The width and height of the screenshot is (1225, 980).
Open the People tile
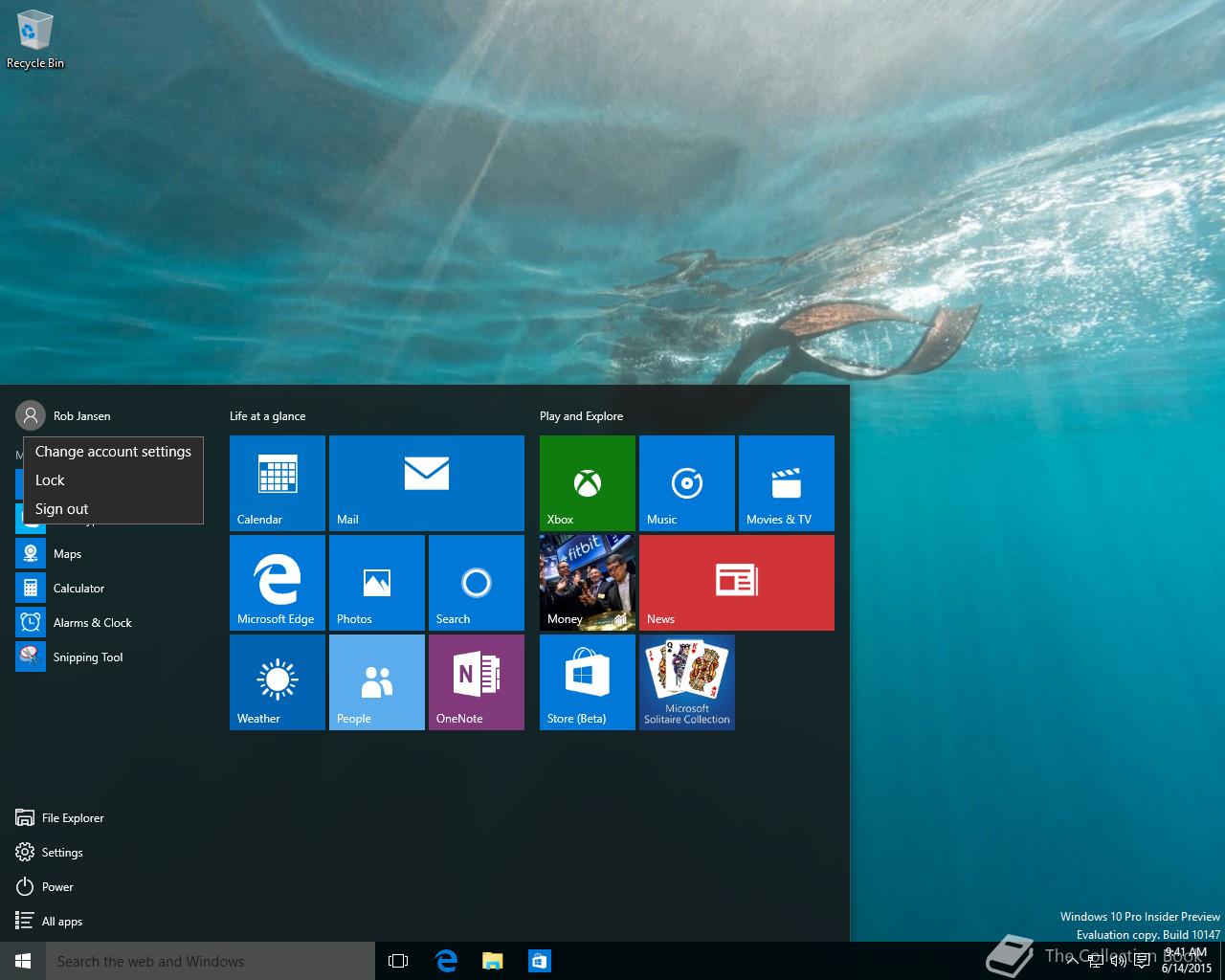pyautogui.click(x=376, y=681)
